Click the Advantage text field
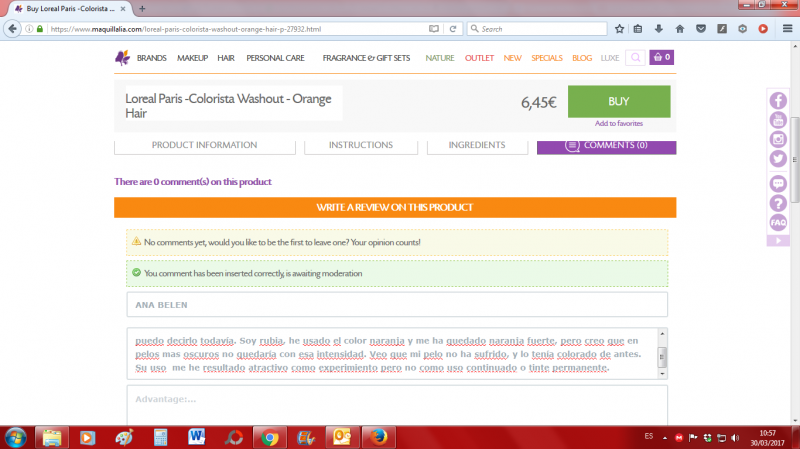 [397, 404]
